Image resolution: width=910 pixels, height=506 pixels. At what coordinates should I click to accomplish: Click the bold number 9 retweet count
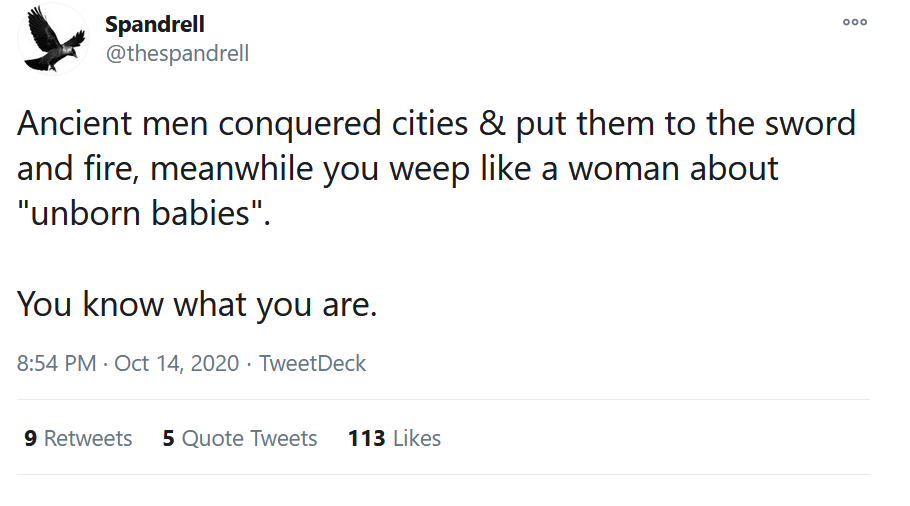pyautogui.click(x=31, y=438)
